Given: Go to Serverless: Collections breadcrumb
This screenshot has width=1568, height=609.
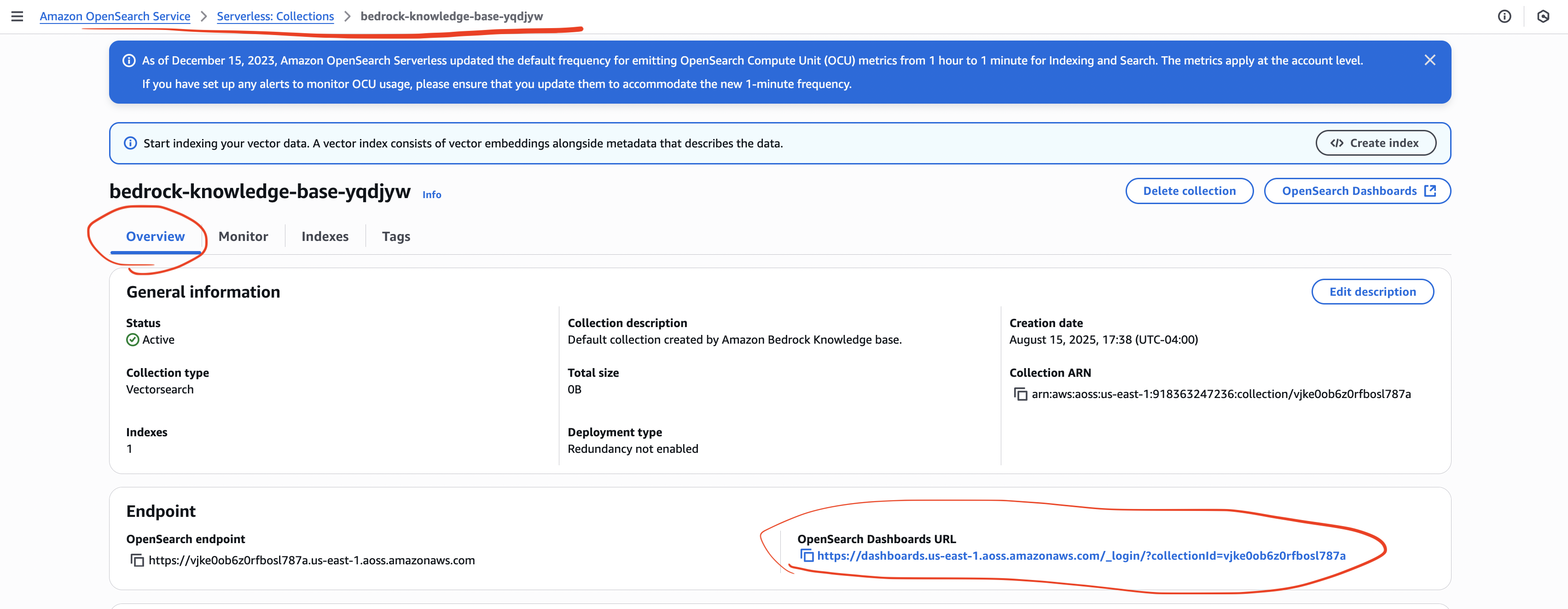Looking at the screenshot, I should click(x=275, y=17).
